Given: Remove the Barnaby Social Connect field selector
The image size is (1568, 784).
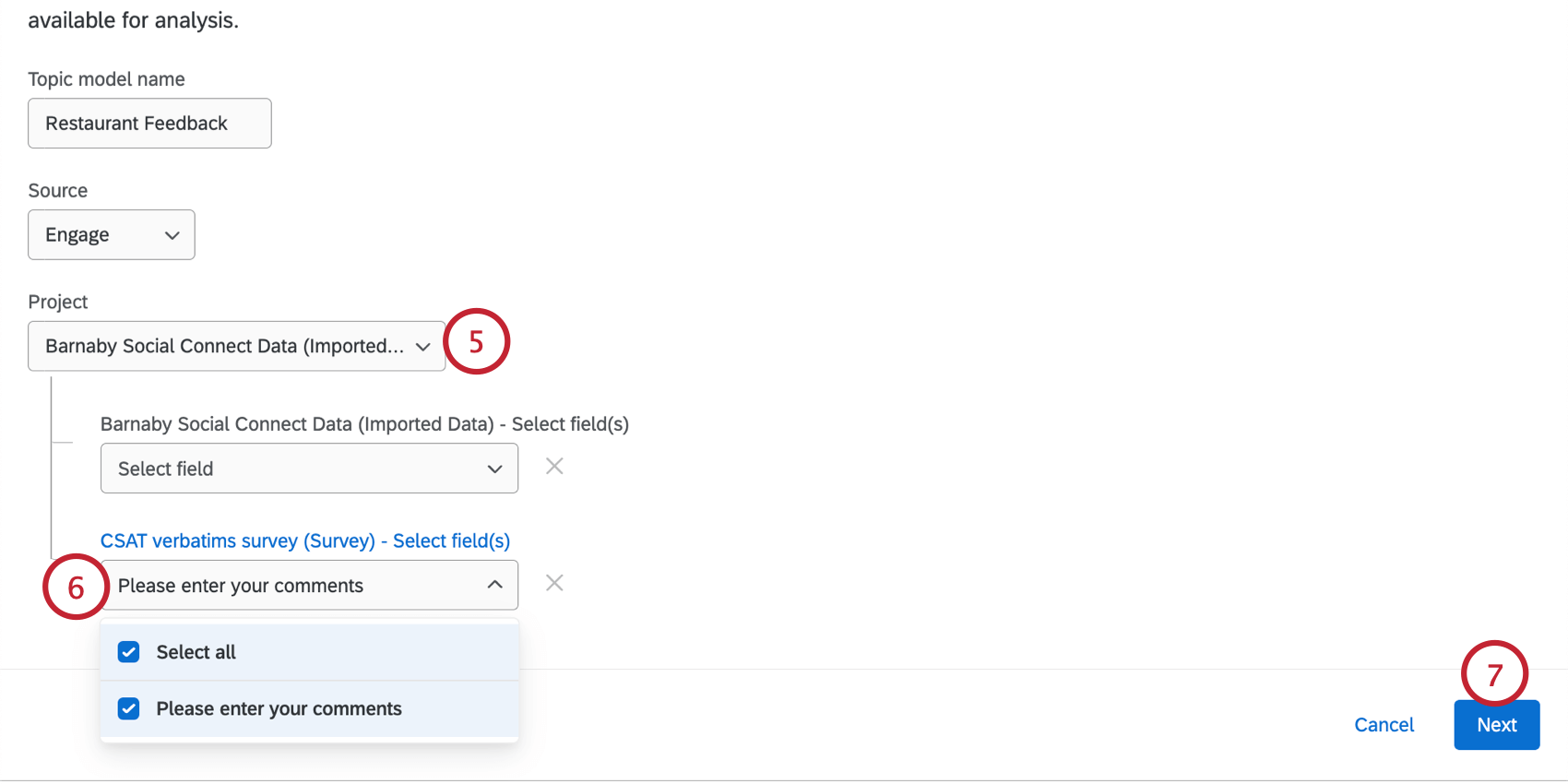Looking at the screenshot, I should point(554,467).
